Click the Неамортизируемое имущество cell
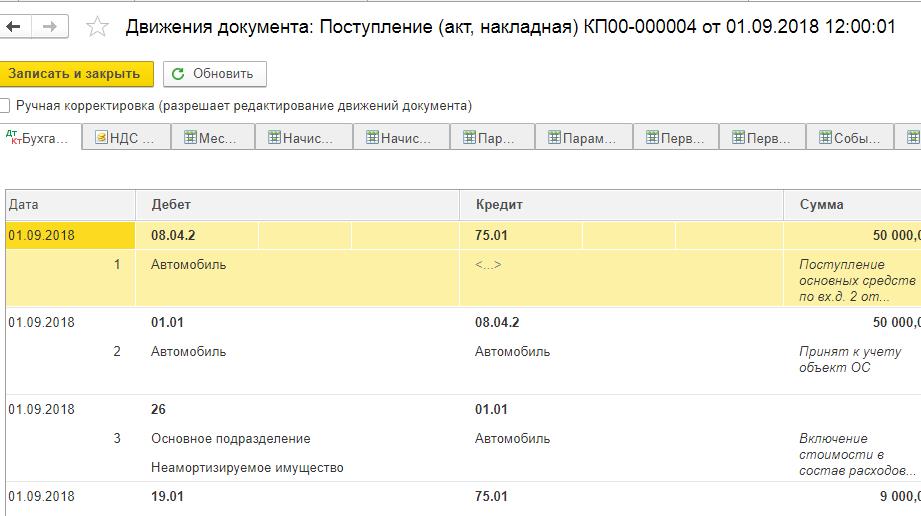 pos(247,467)
